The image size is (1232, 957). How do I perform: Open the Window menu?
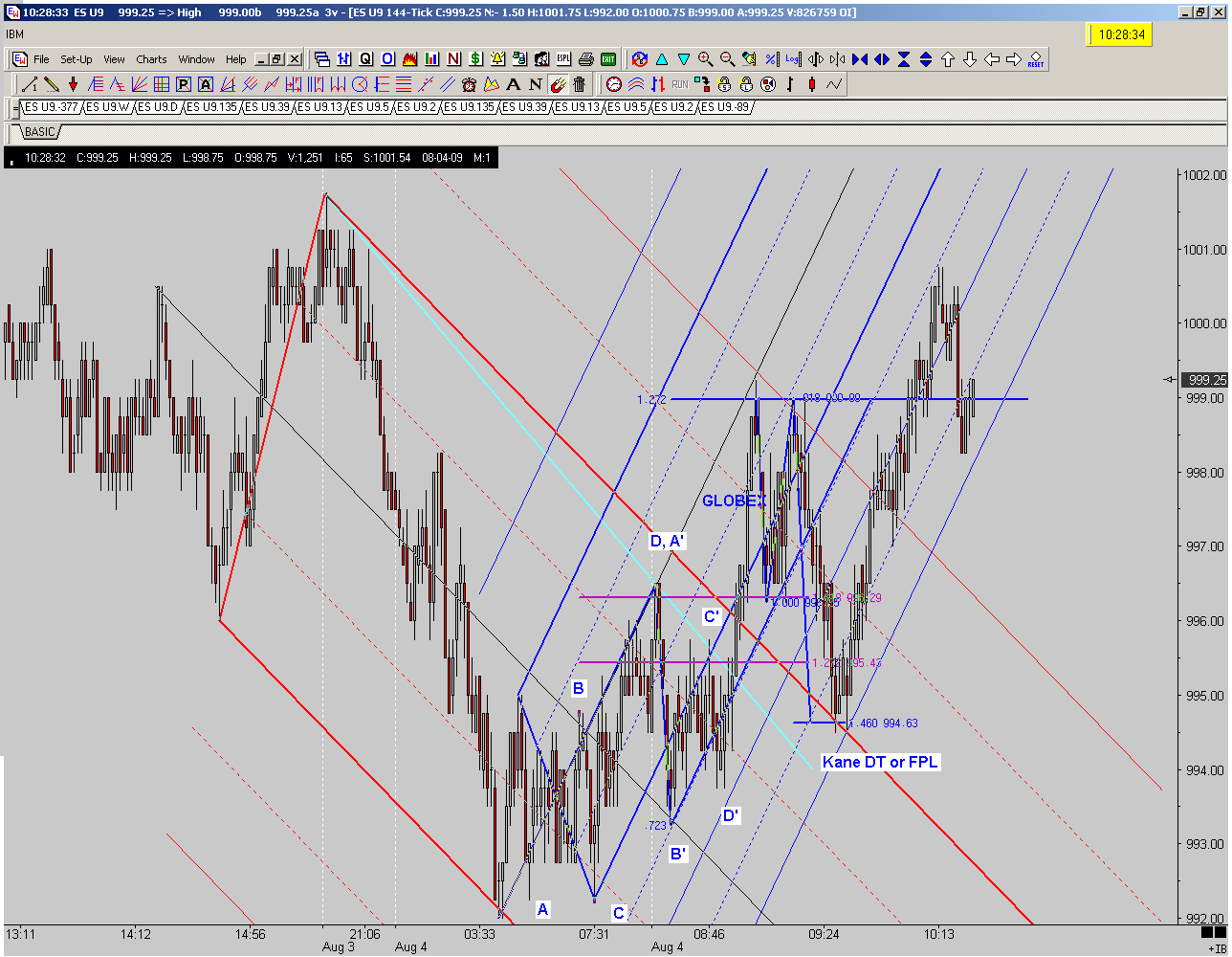[197, 59]
